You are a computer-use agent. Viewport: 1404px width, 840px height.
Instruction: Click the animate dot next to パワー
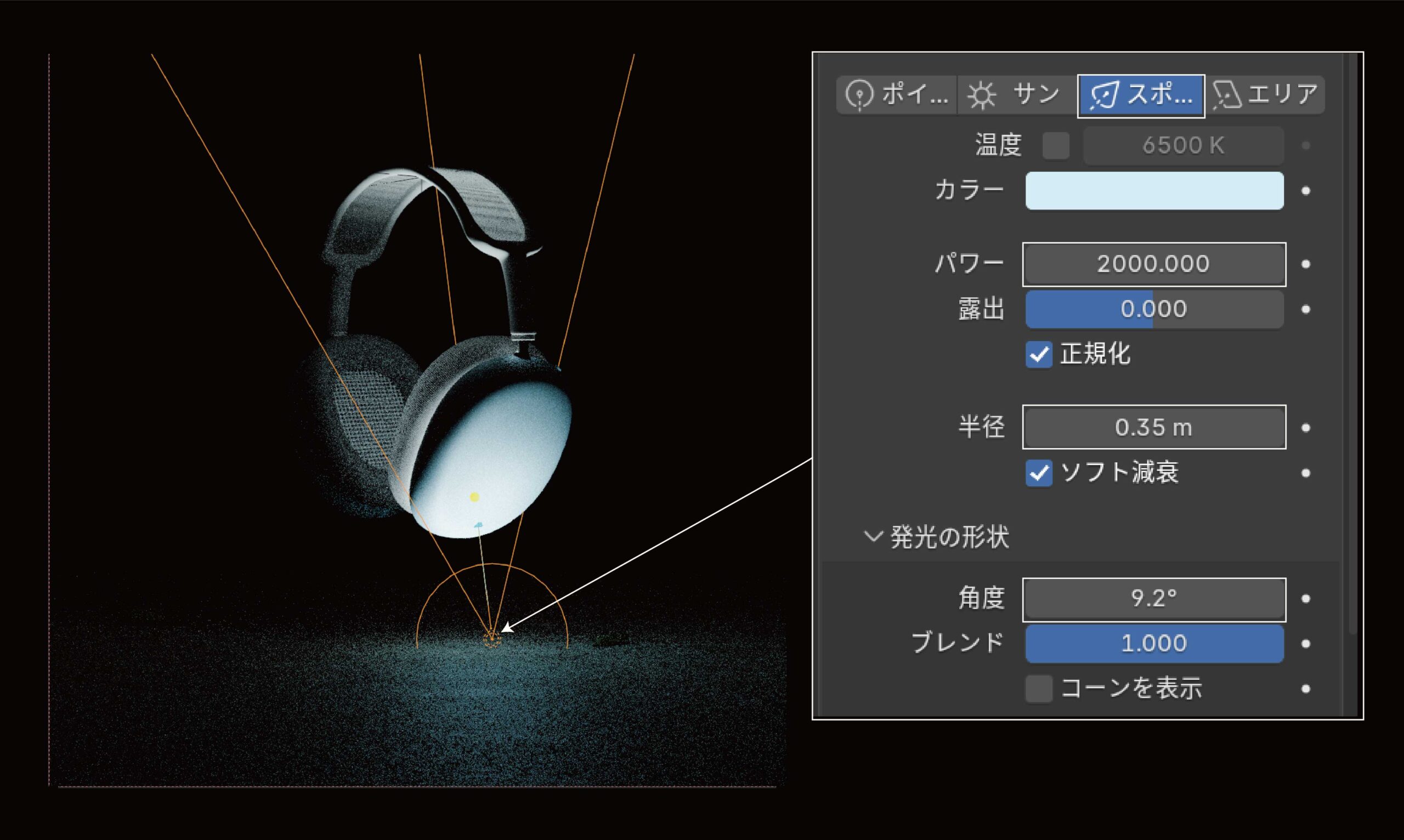coord(1306,264)
